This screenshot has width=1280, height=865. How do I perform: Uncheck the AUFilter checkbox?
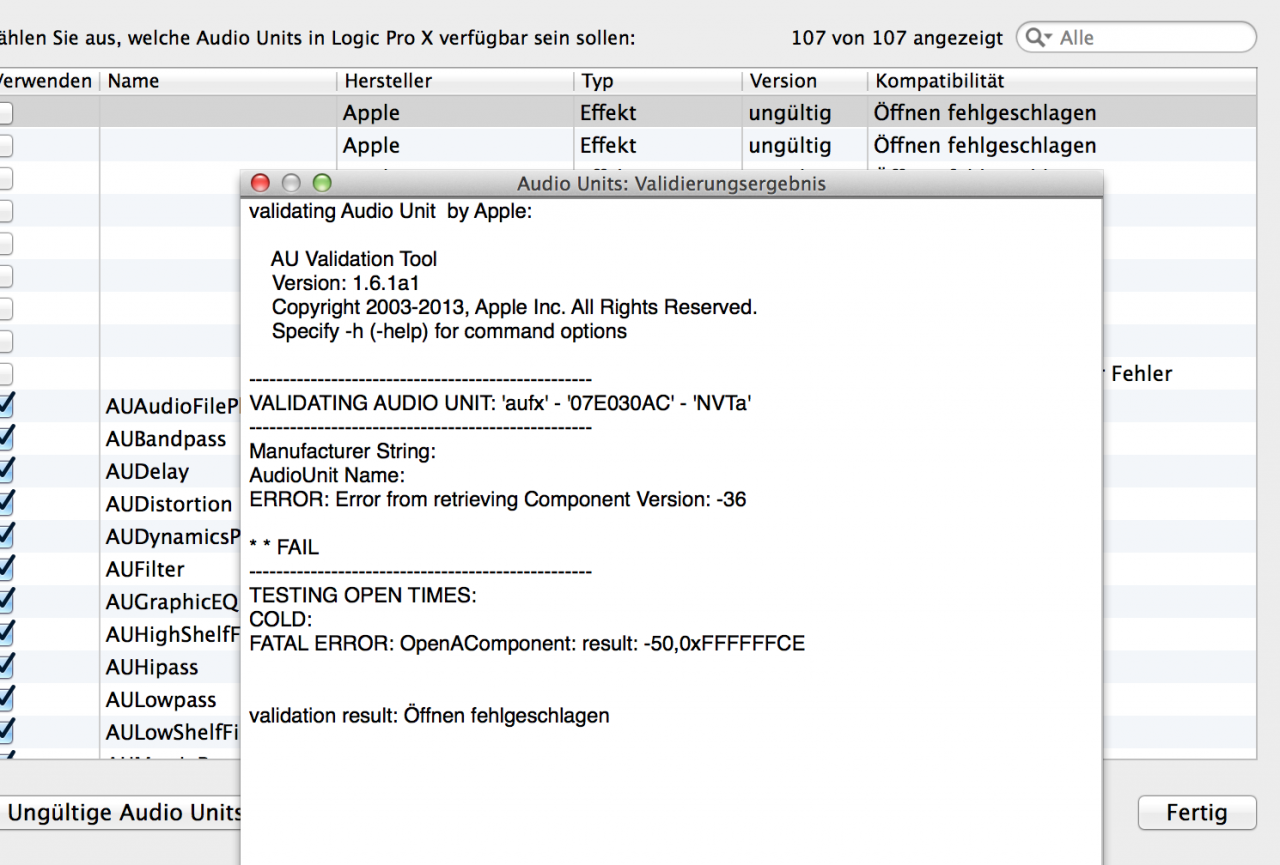coord(5,568)
